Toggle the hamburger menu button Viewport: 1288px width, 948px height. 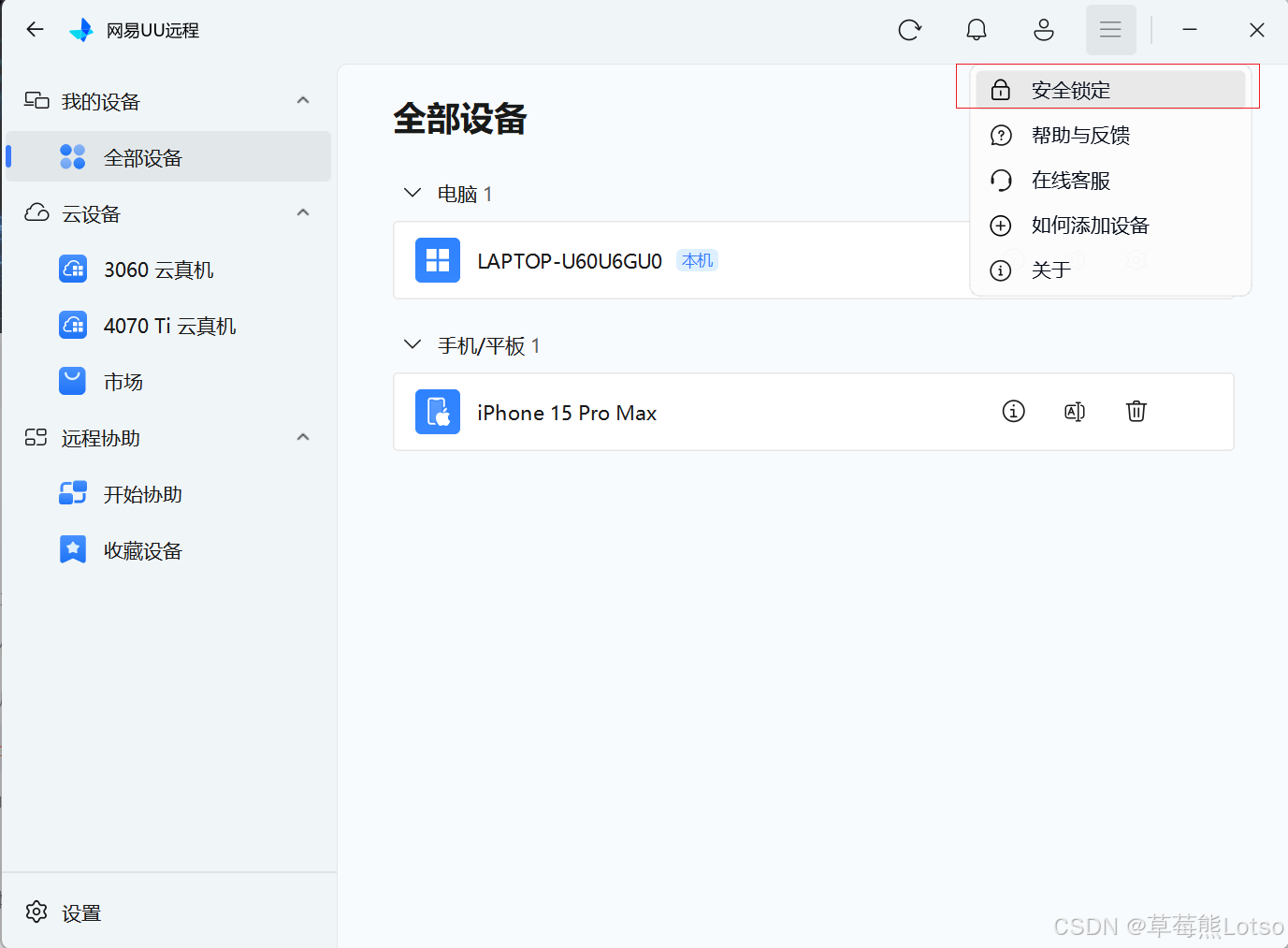coord(1110,30)
